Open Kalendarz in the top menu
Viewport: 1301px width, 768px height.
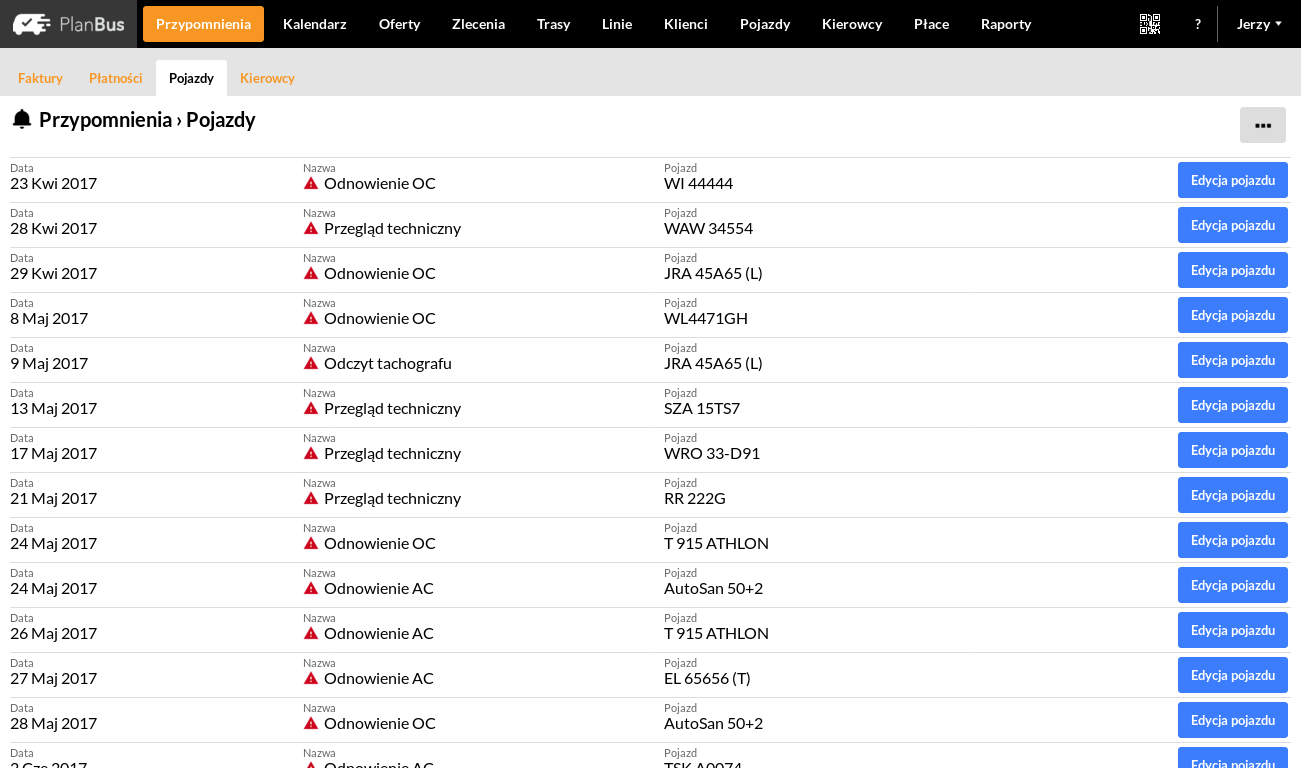coord(314,24)
